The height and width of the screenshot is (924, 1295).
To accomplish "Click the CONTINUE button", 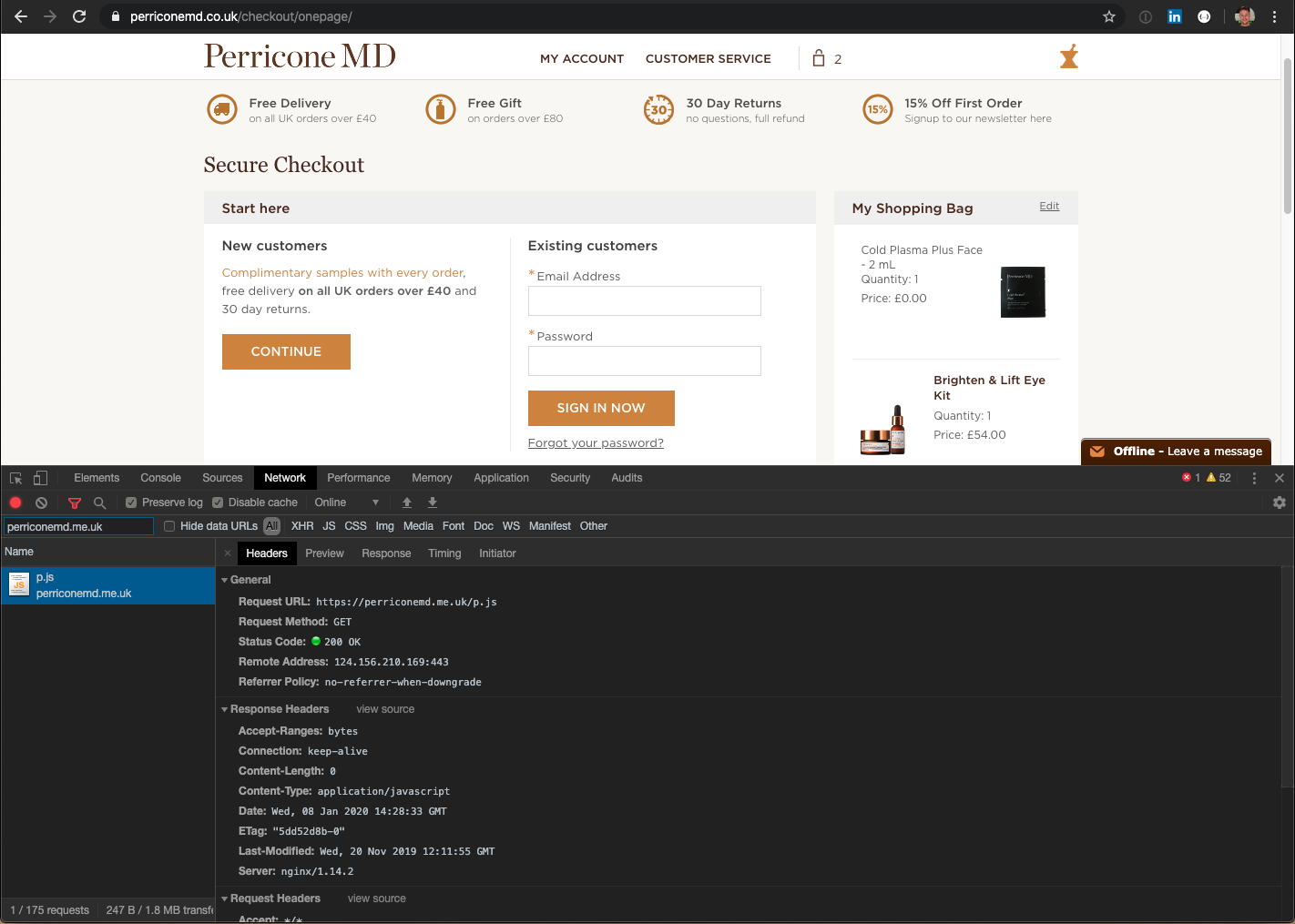I will click(x=286, y=351).
